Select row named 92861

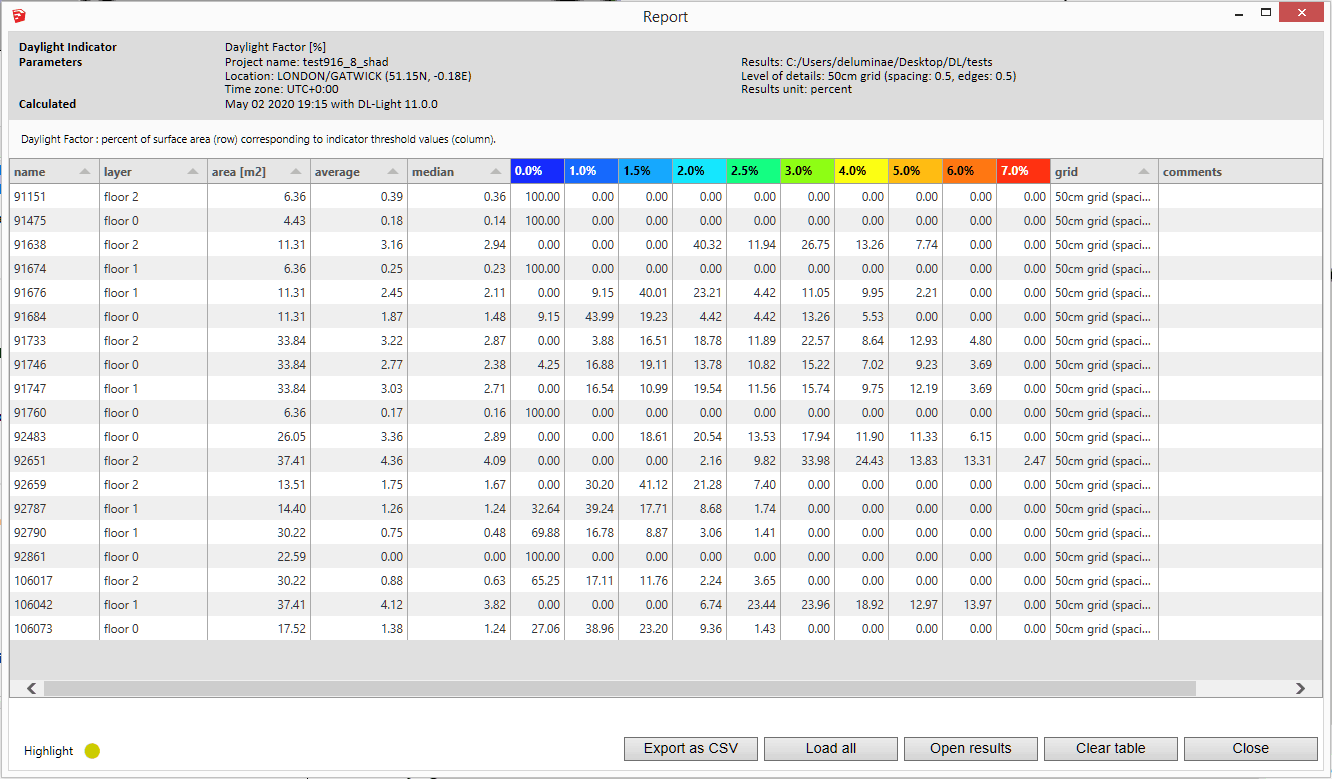click(666, 557)
